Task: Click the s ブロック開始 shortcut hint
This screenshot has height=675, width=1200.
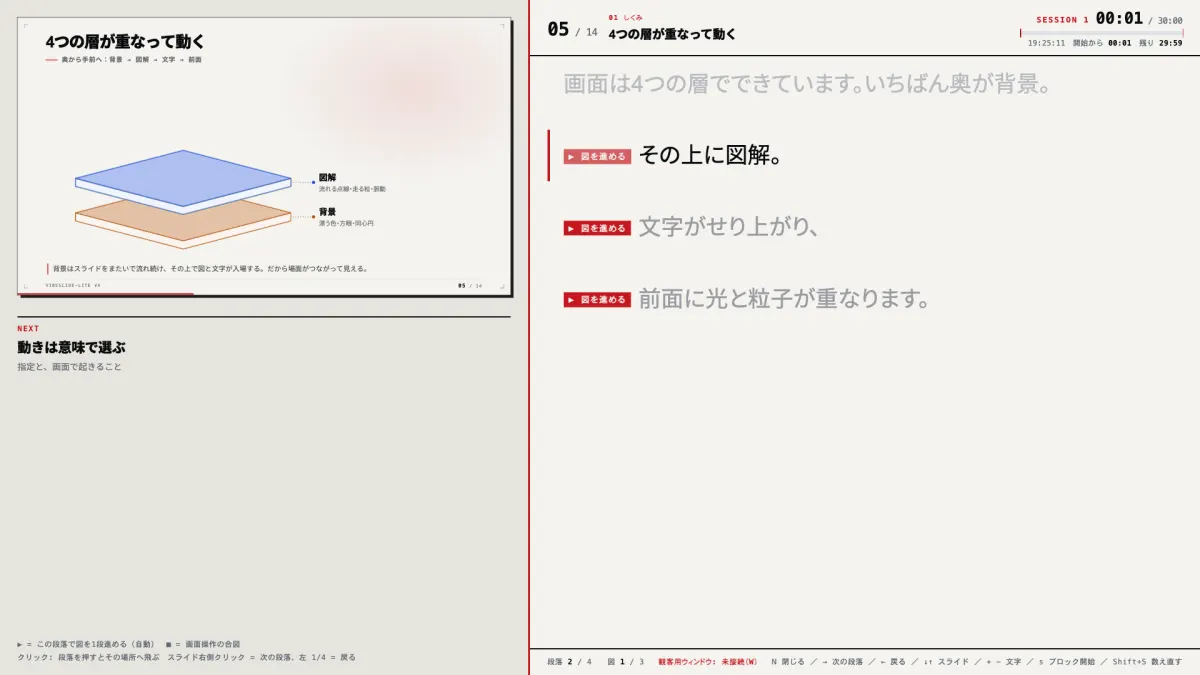Action: pyautogui.click(x=1069, y=662)
